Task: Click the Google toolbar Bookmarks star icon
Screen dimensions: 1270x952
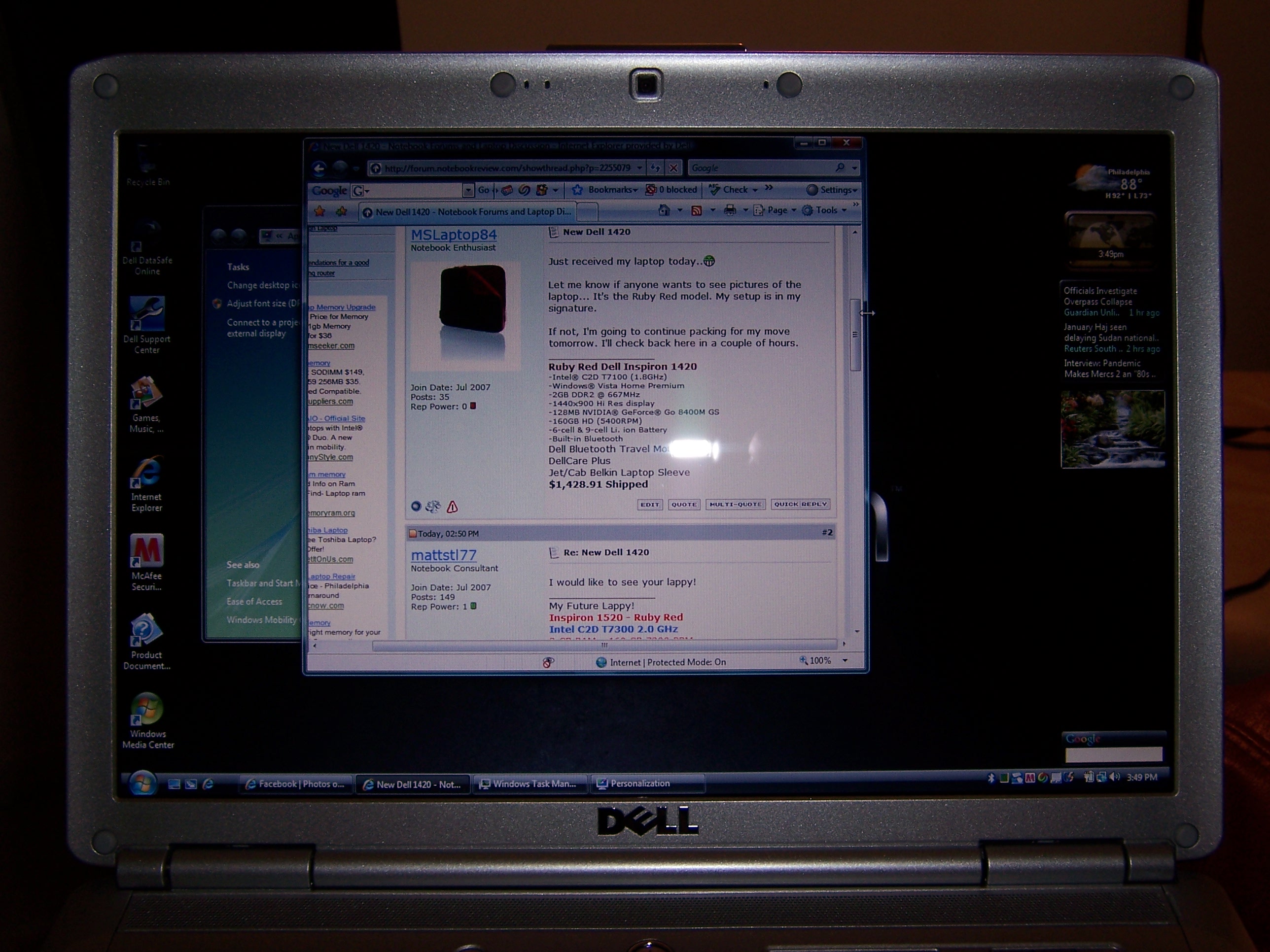Action: [x=577, y=189]
